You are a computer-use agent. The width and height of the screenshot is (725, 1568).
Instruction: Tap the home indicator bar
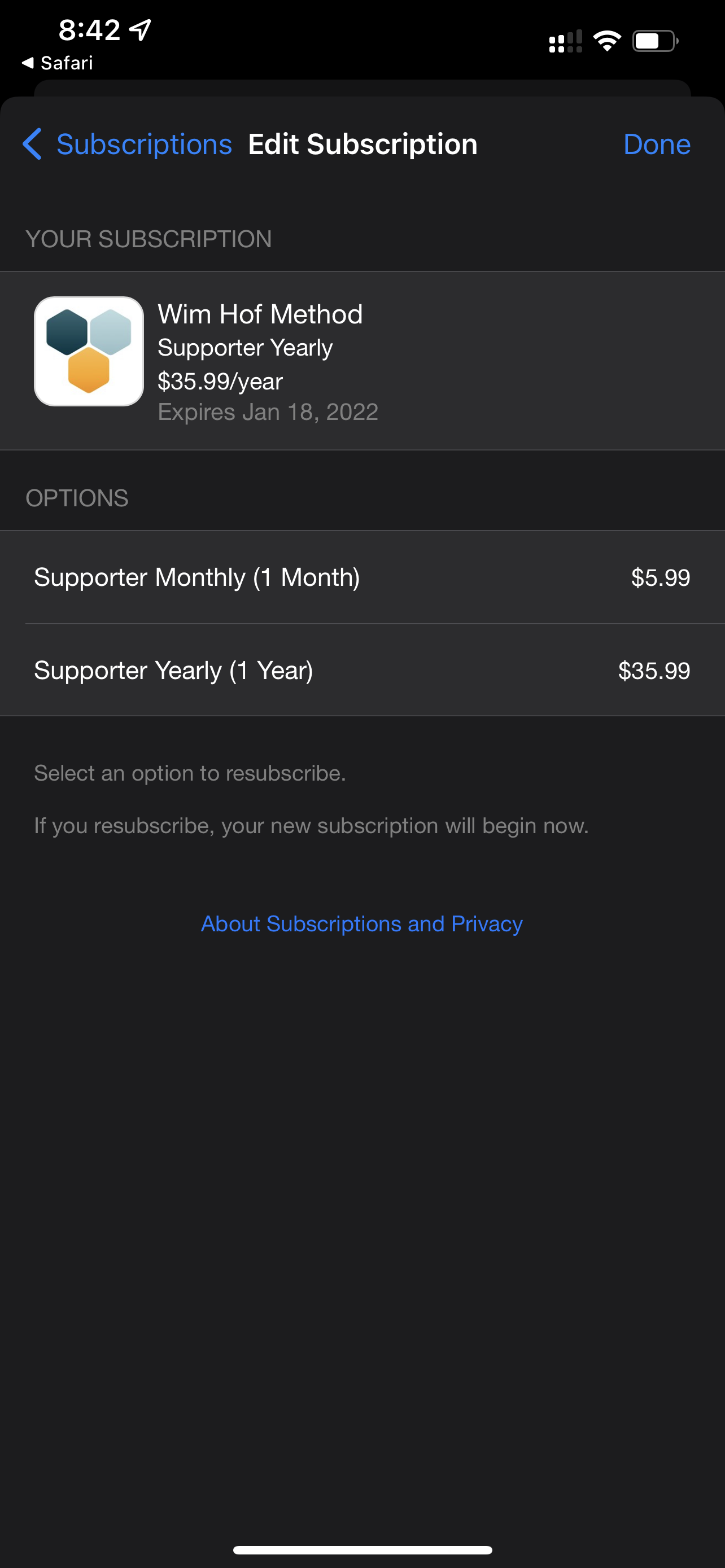pyautogui.click(x=362, y=1550)
